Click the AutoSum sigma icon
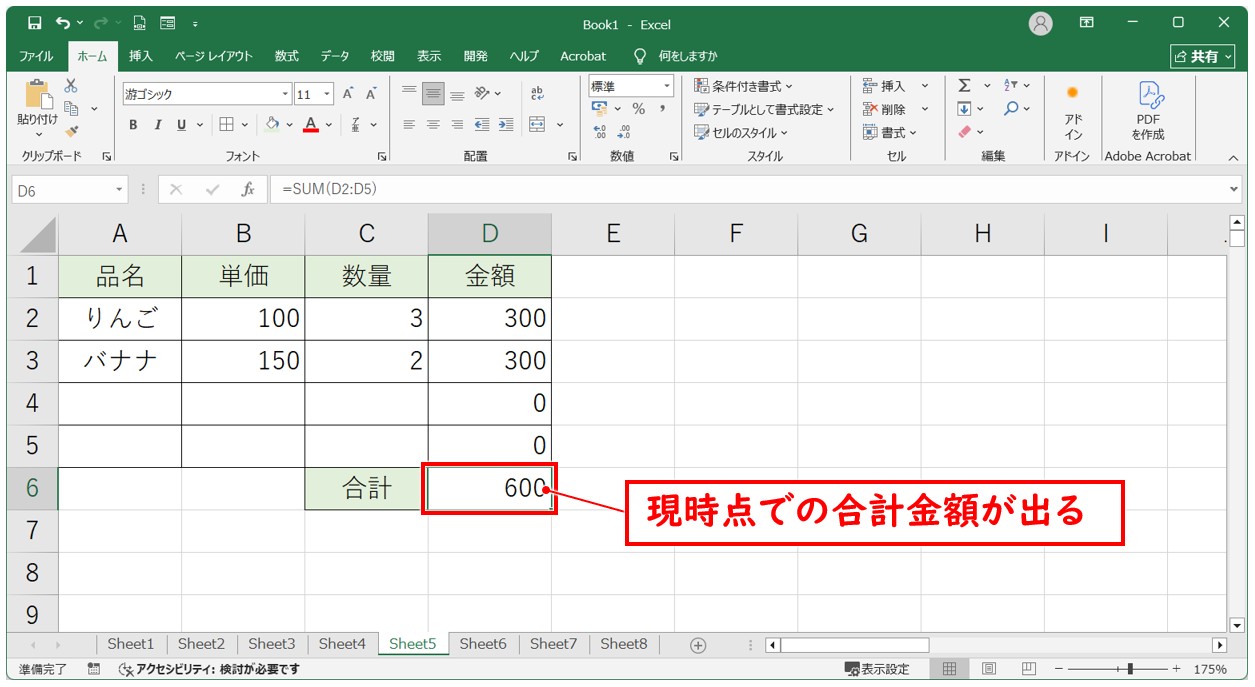Image resolution: width=1255 pixels, height=687 pixels. pos(964,86)
